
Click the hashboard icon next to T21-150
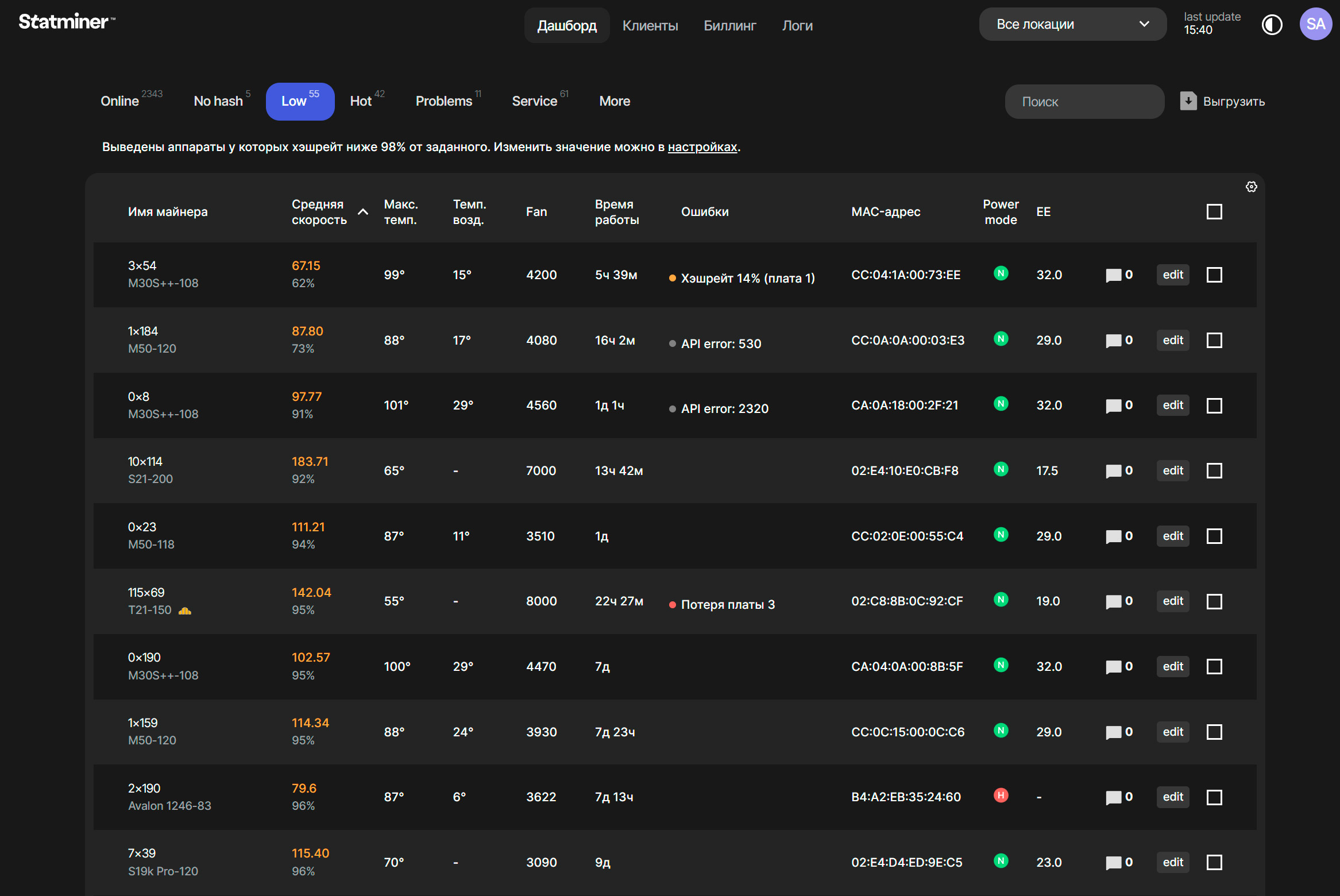point(185,611)
